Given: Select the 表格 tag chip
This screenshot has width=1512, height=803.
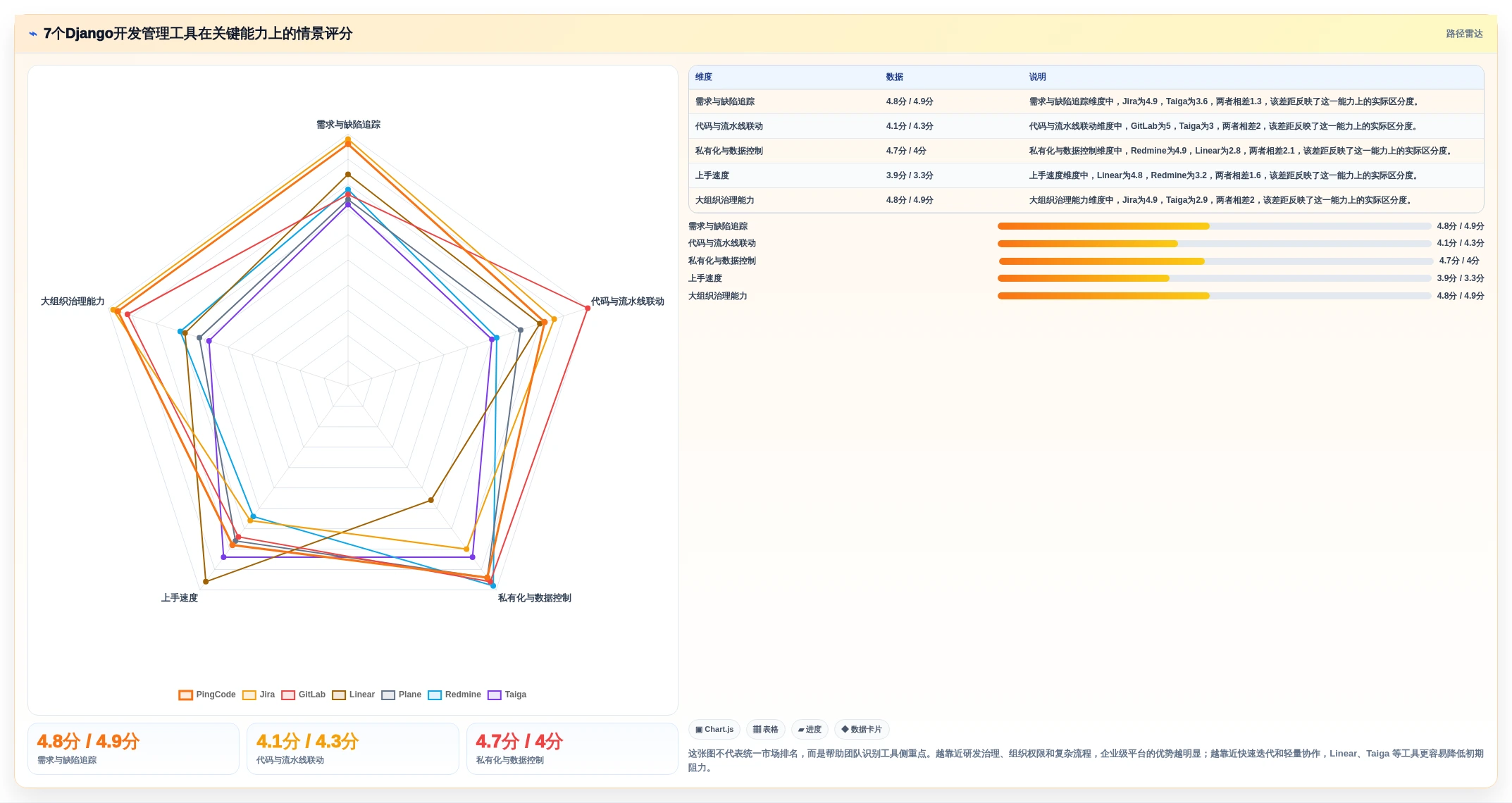Looking at the screenshot, I should tap(766, 729).
